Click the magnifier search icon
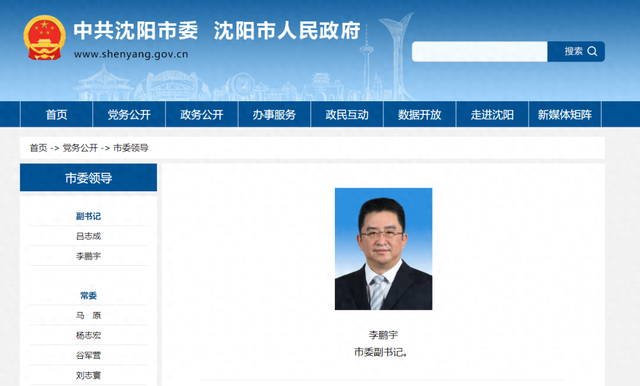This screenshot has height=386, width=640. tap(592, 51)
